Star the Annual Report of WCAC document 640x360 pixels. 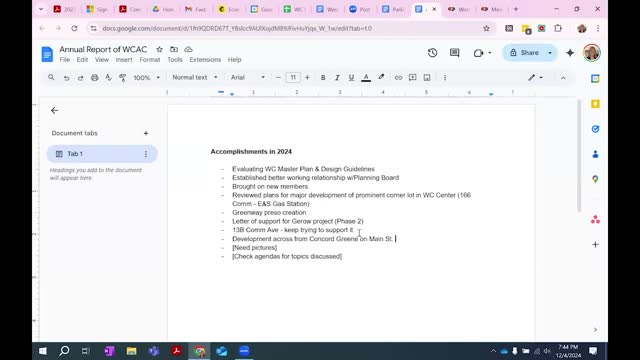[159, 49]
